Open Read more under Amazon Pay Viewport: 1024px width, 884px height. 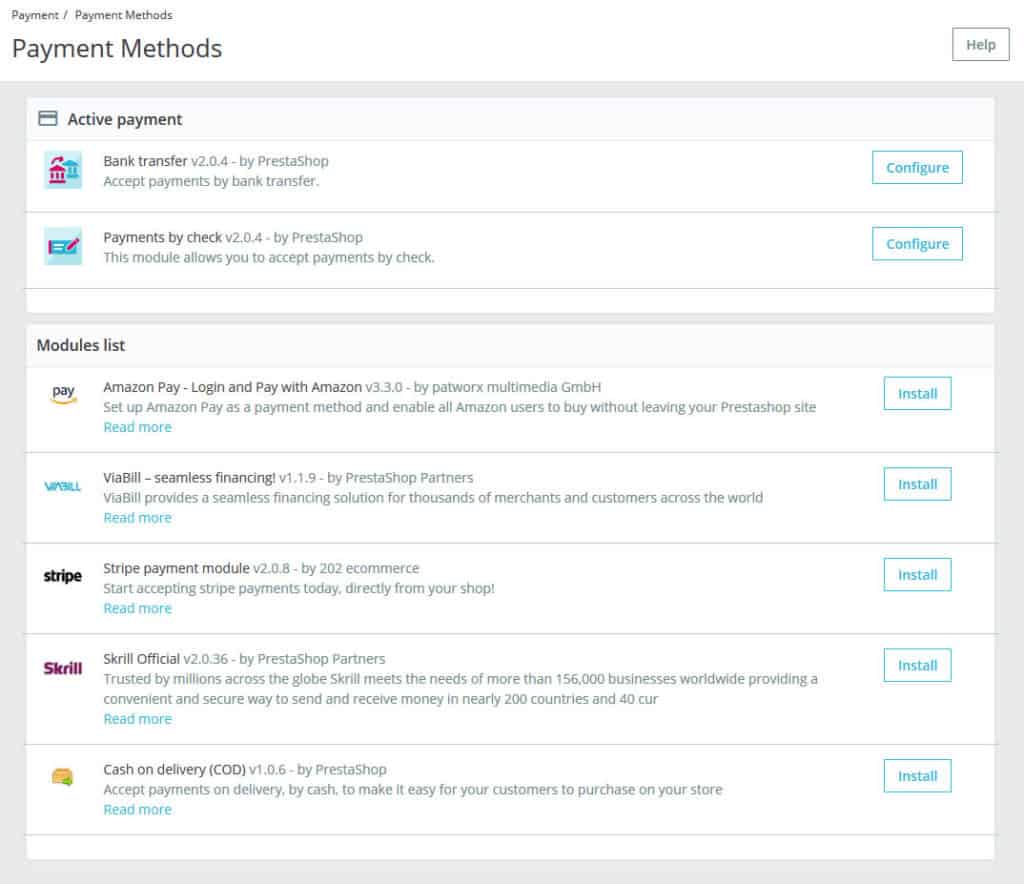coord(138,427)
